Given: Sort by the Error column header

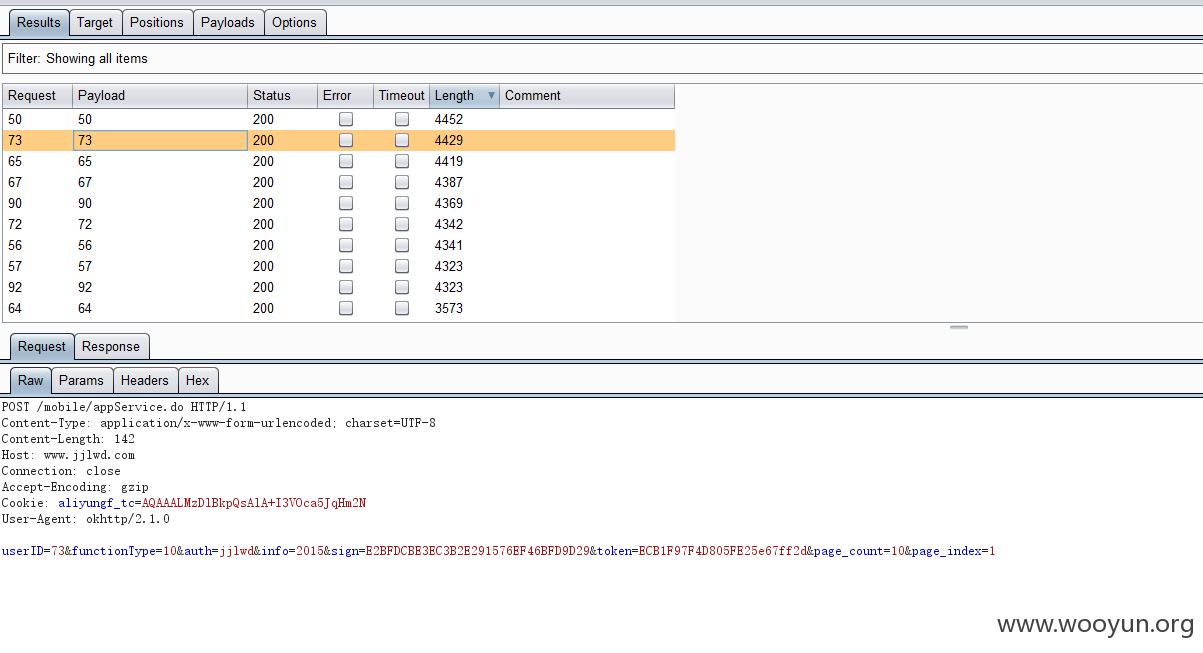Looking at the screenshot, I should click(x=345, y=96).
